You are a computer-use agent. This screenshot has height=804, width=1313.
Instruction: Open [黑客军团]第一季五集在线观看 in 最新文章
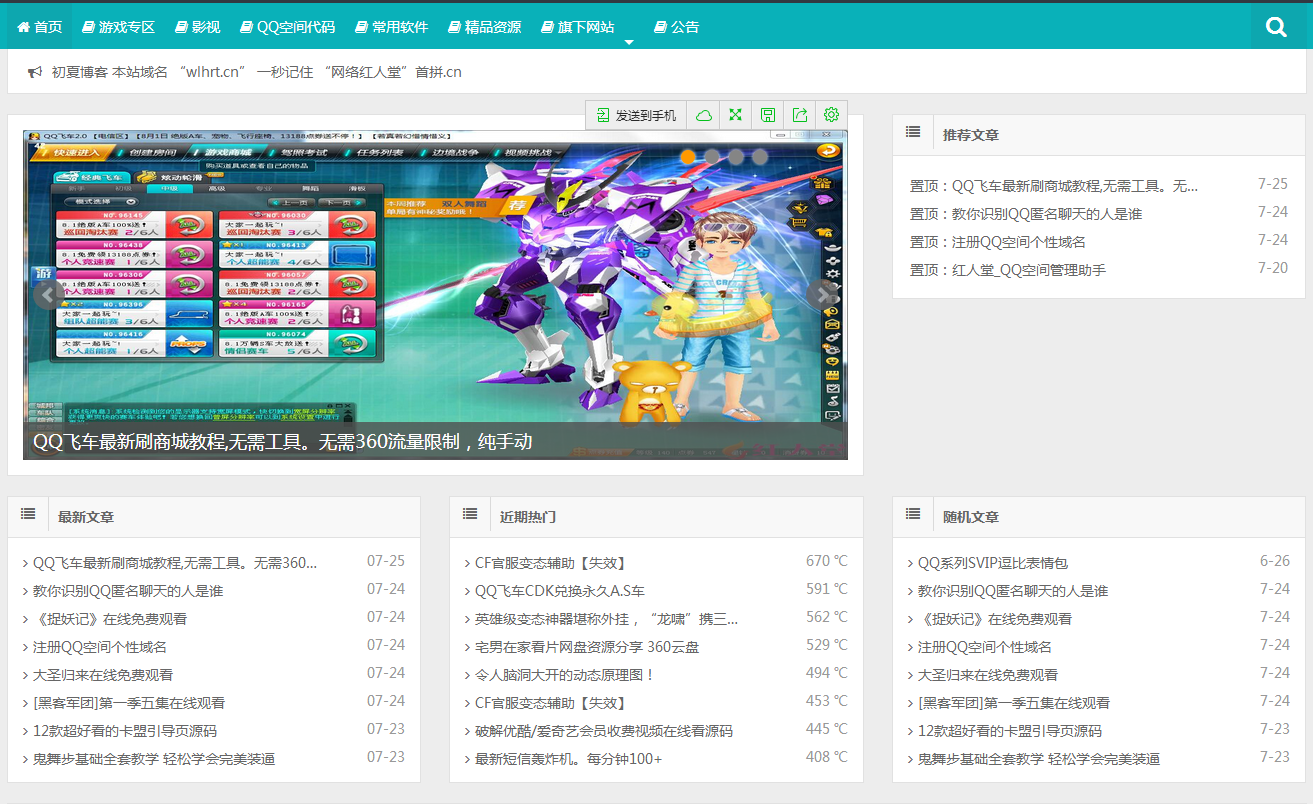[129, 703]
